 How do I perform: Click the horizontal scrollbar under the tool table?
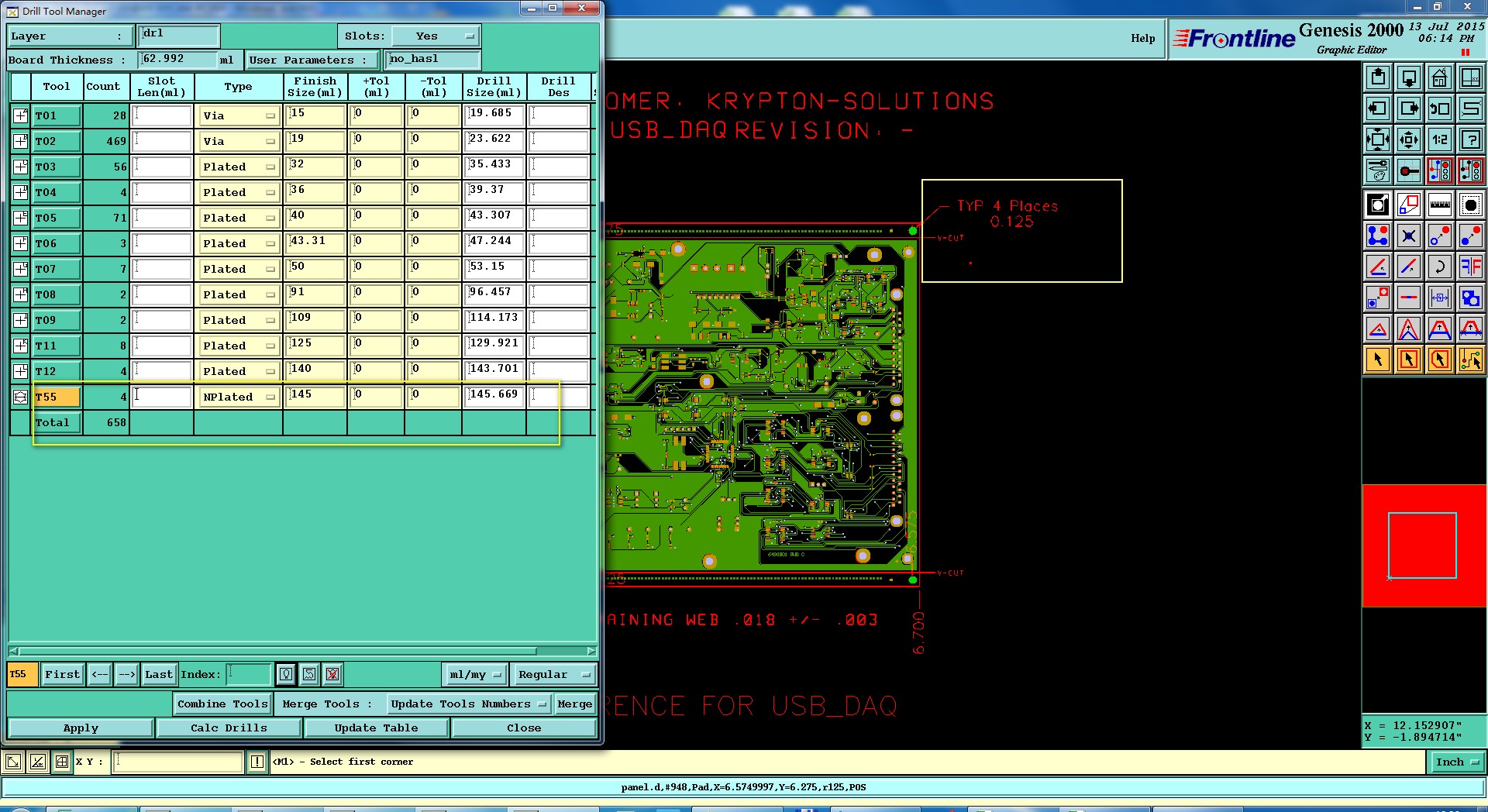point(302,651)
